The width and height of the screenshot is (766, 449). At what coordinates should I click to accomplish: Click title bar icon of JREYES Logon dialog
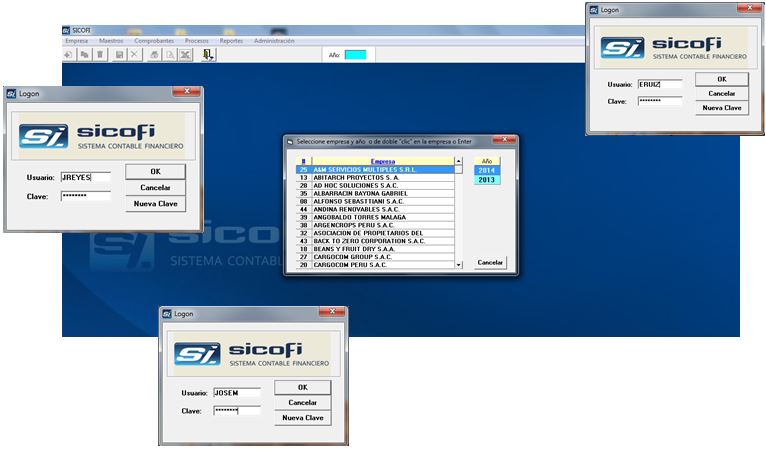coord(11,93)
